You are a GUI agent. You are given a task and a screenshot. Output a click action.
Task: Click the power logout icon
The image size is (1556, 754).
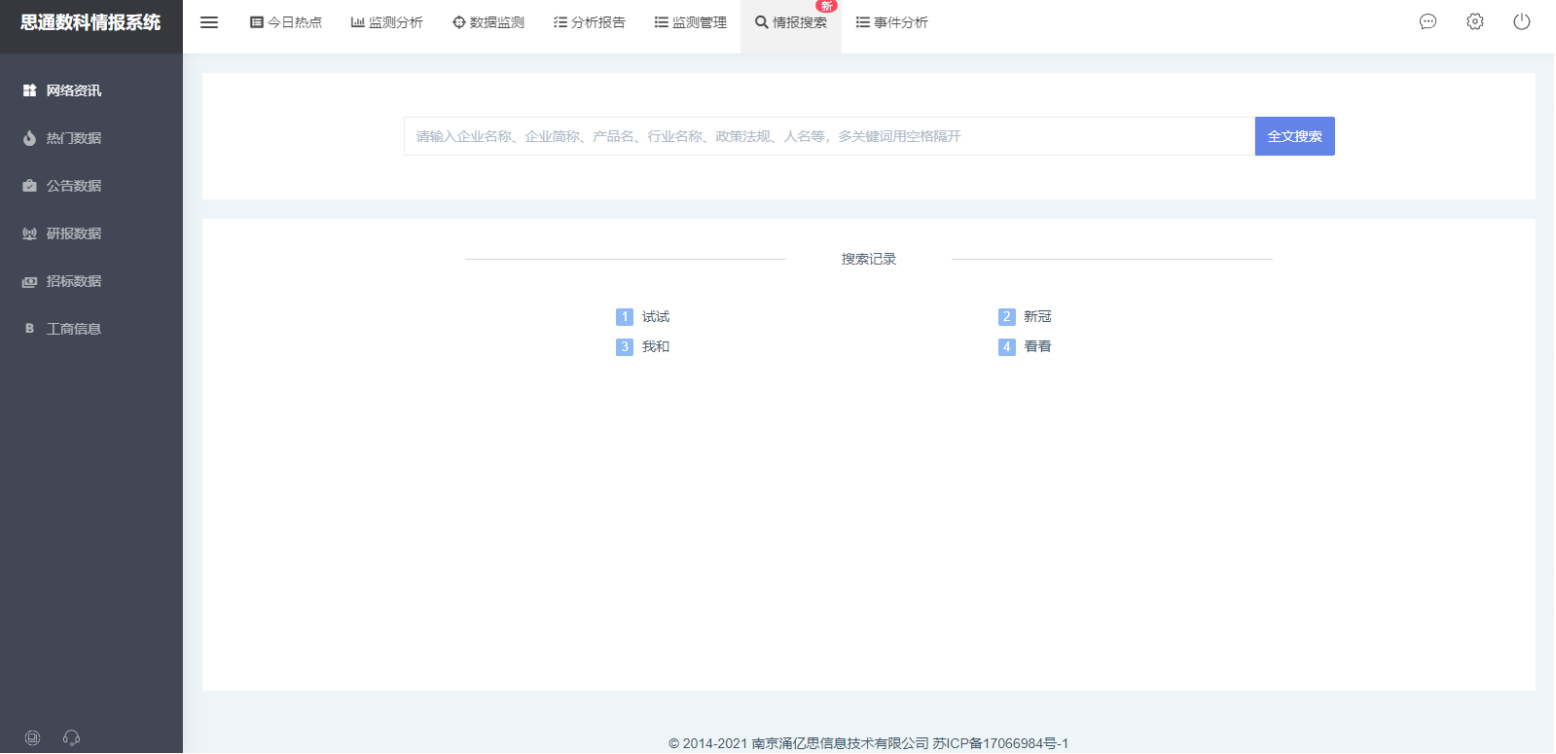(1521, 22)
